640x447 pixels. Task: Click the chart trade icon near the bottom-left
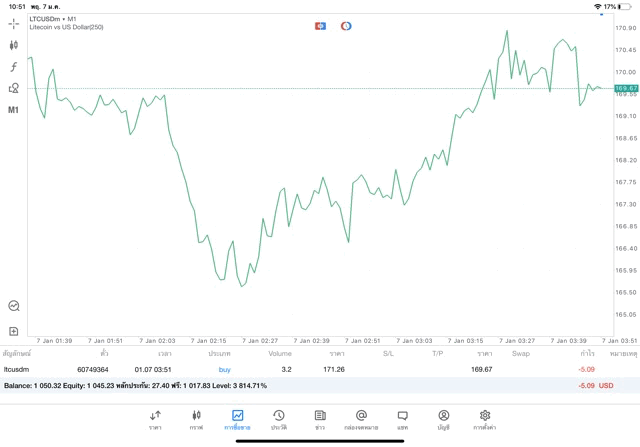point(14,306)
